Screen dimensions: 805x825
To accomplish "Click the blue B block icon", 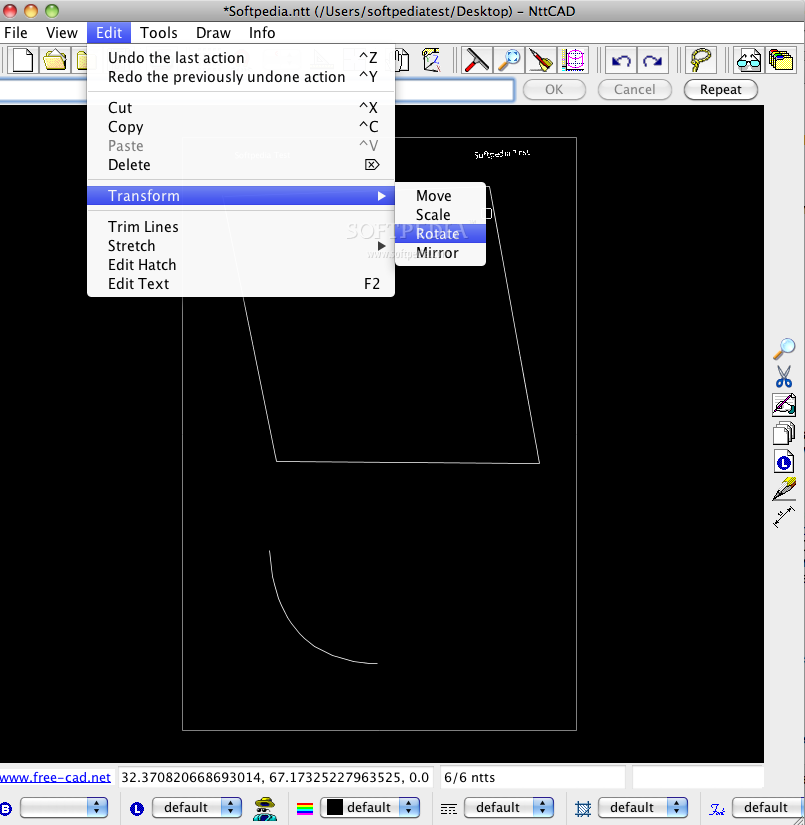I will [x=5, y=809].
